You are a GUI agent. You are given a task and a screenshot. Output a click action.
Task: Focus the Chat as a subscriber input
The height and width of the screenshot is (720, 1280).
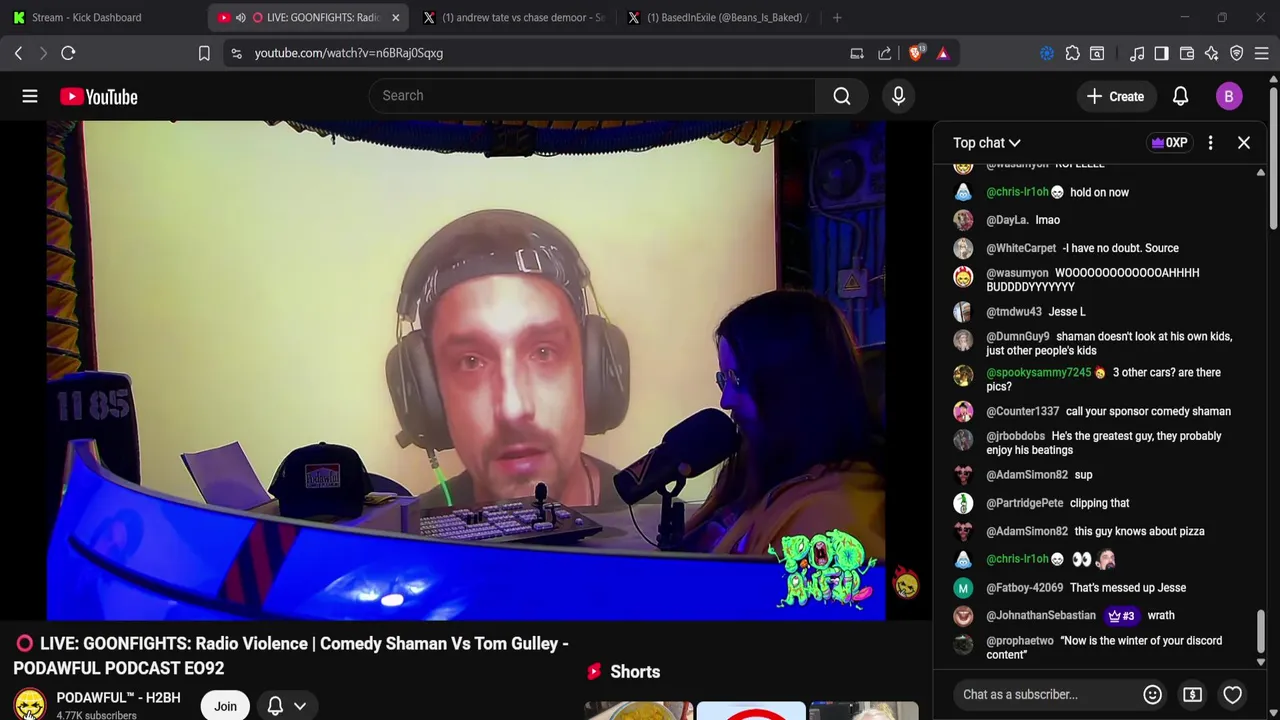coord(1045,694)
